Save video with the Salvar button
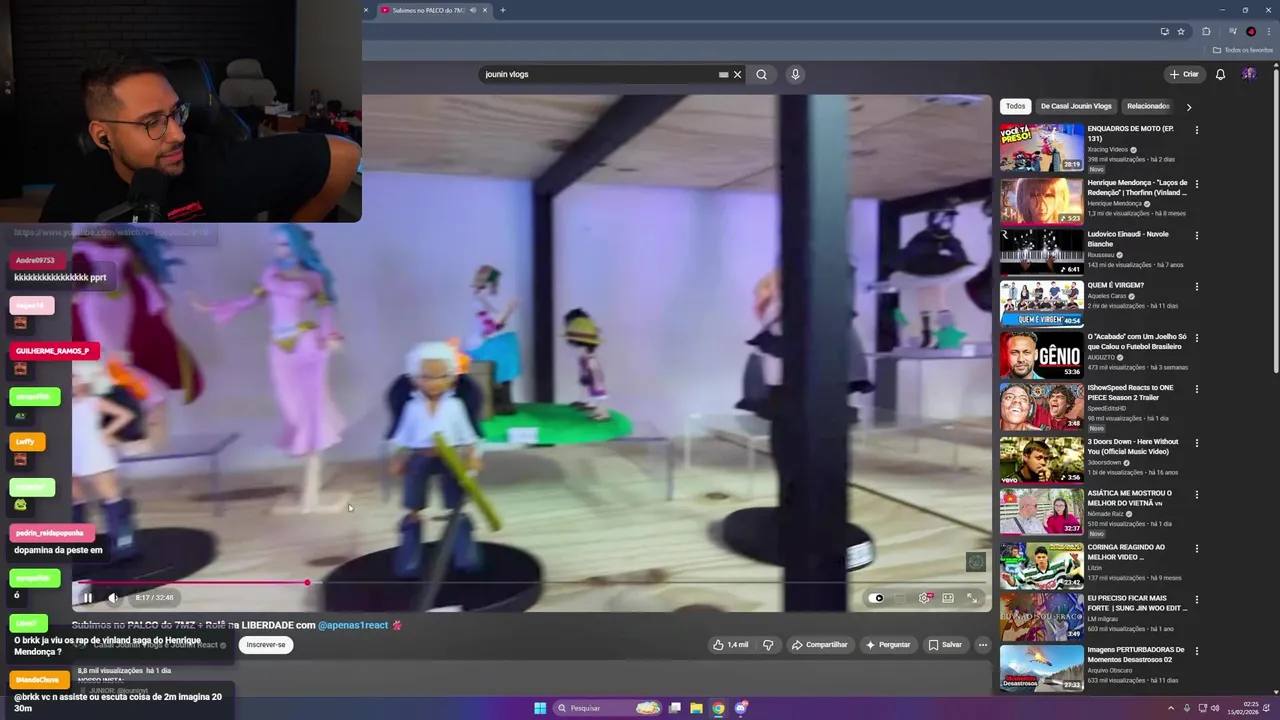The height and width of the screenshot is (720, 1280). point(944,645)
